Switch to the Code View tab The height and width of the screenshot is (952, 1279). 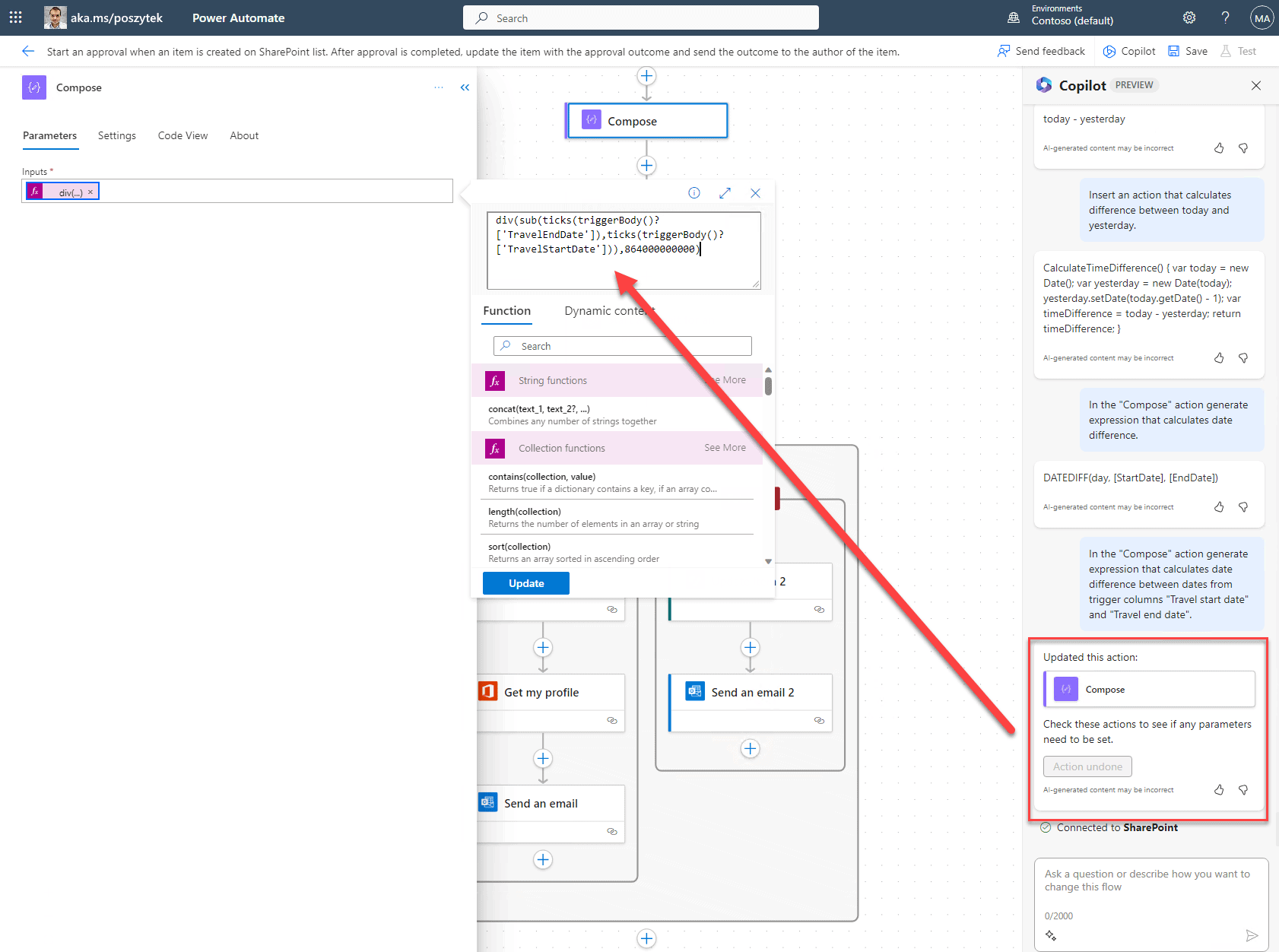click(182, 135)
